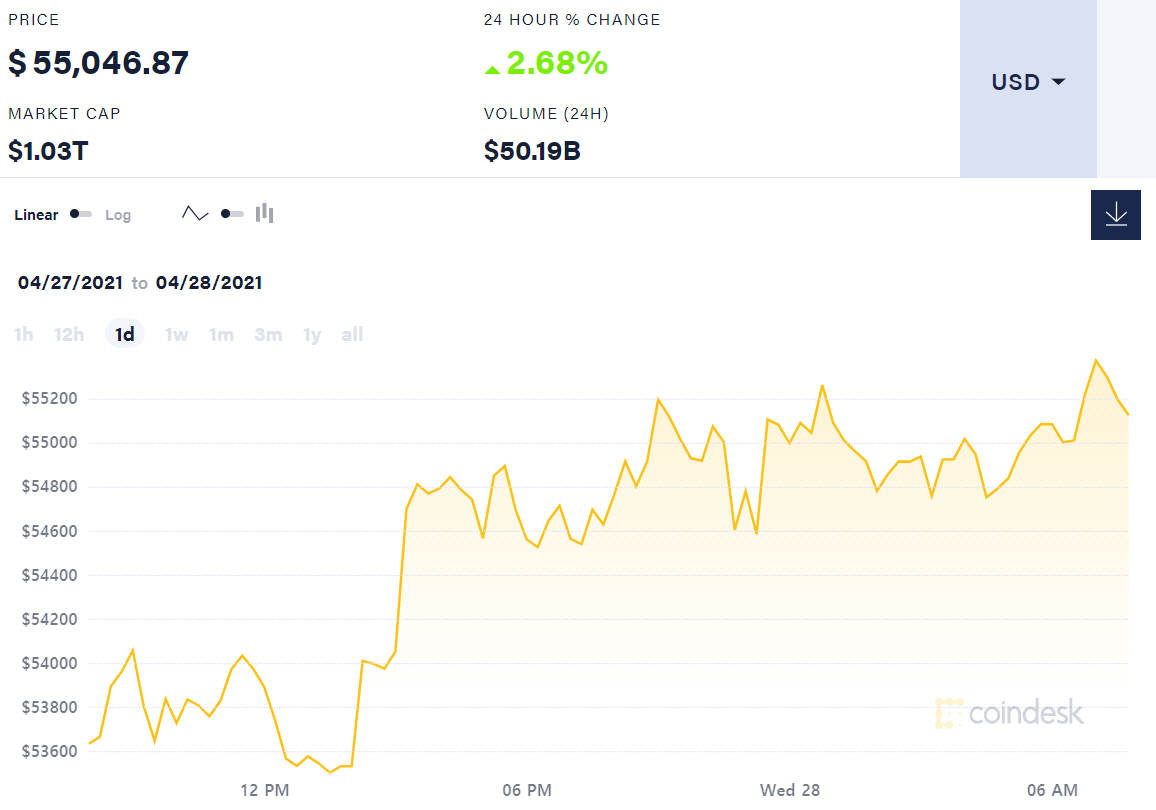Select the line chart icon

(x=195, y=214)
